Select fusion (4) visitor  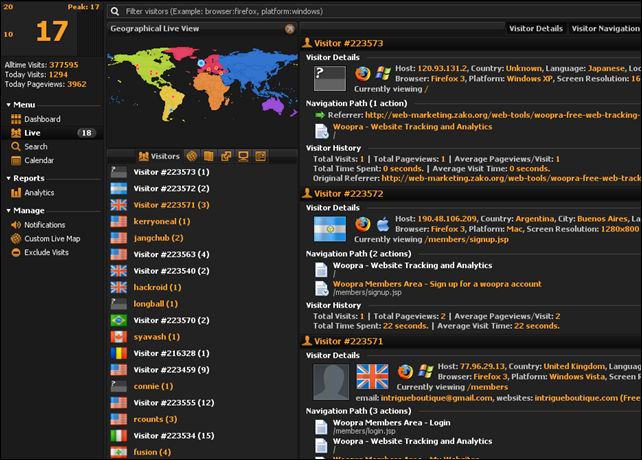pos(202,452)
